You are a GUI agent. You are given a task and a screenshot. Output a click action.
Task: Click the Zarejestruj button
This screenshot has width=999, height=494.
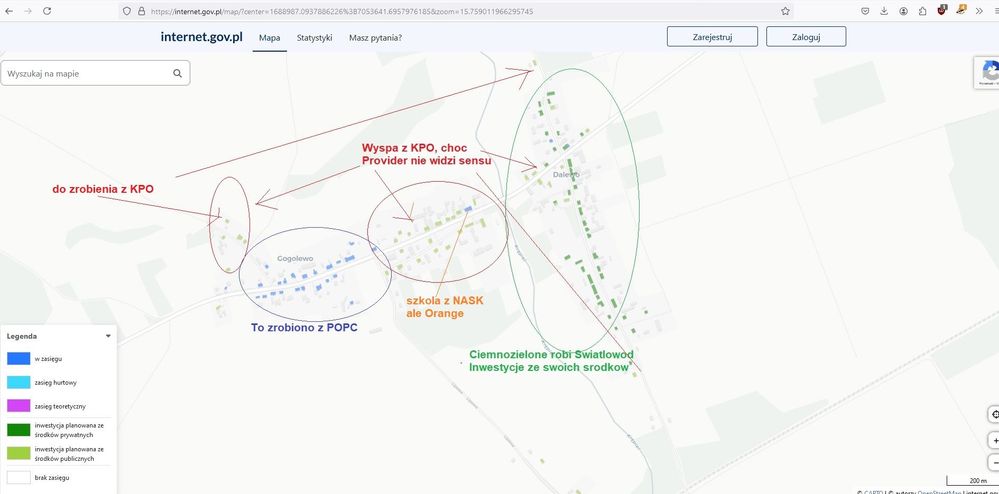(x=712, y=36)
